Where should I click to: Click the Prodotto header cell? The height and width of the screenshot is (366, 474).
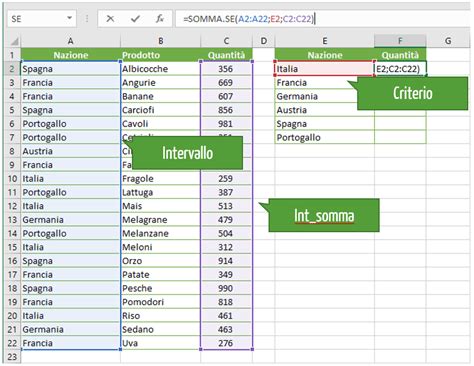(160, 55)
